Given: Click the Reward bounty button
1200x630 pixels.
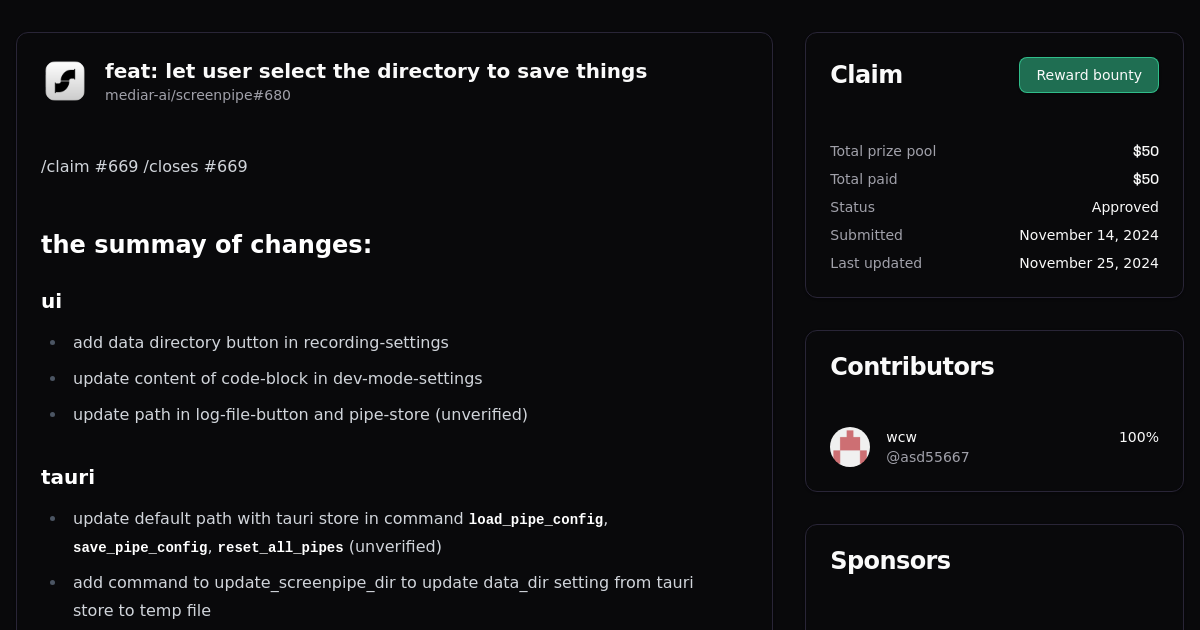Looking at the screenshot, I should click(x=1088, y=75).
